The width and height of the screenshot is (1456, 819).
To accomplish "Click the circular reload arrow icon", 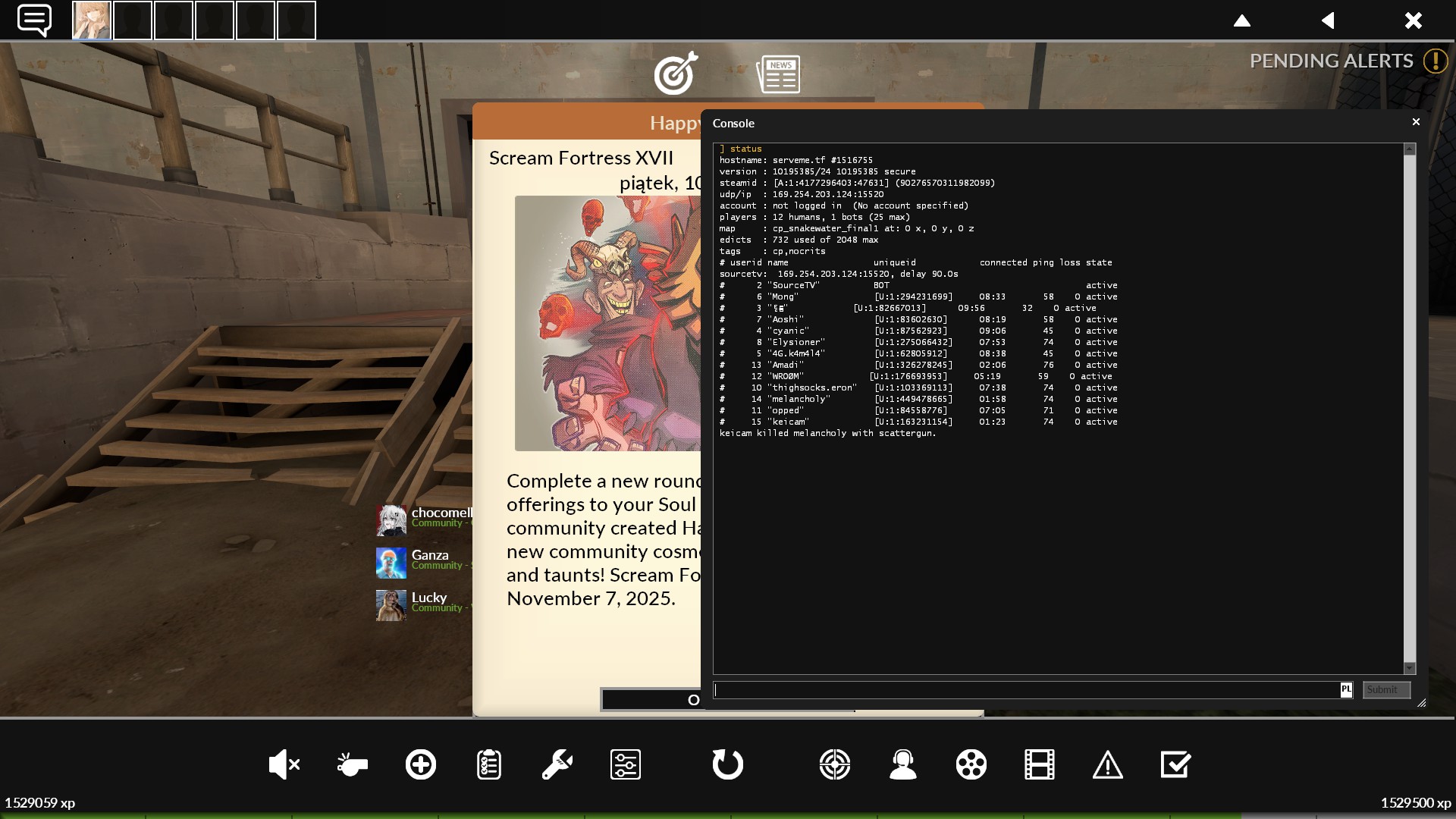I will point(728,764).
